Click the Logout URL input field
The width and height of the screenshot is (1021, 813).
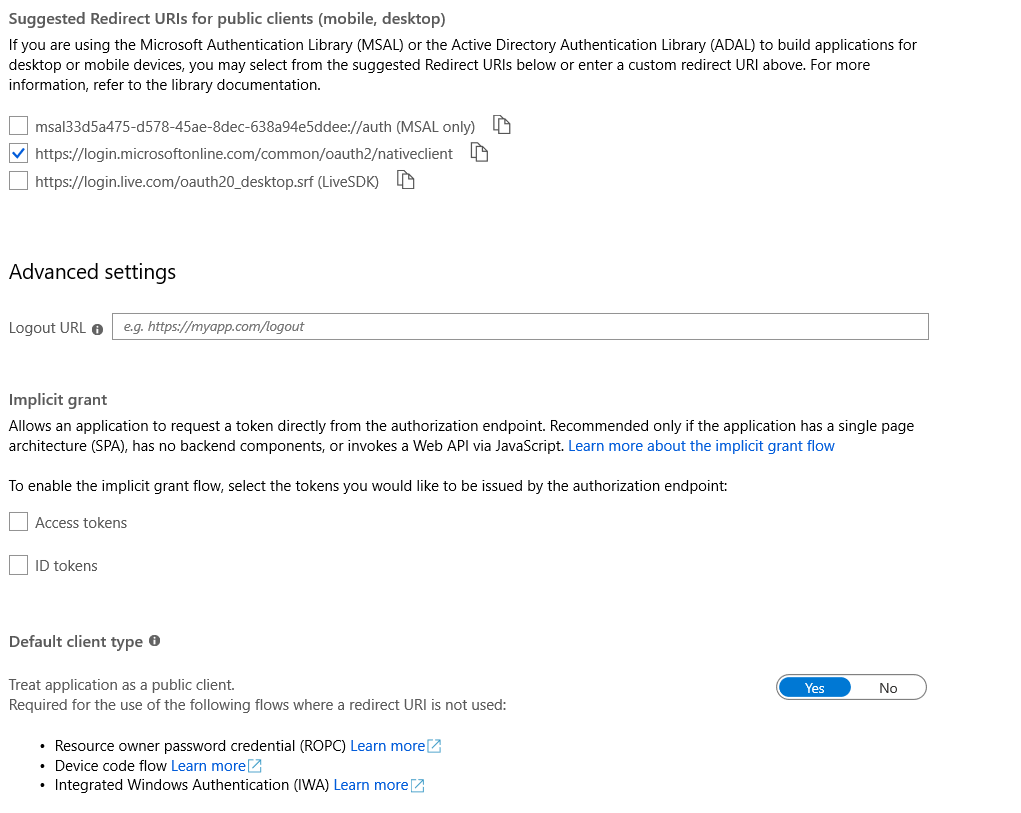tap(520, 326)
